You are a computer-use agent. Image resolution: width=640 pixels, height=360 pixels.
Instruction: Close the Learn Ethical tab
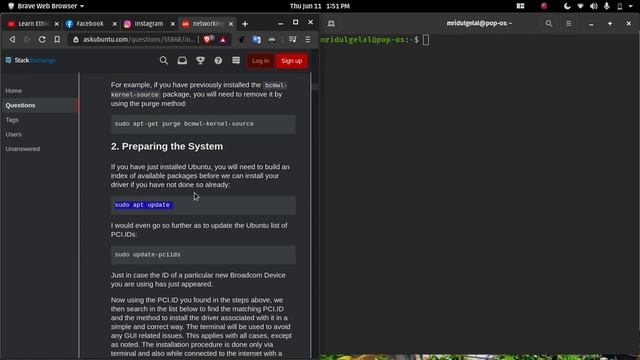click(x=57, y=24)
